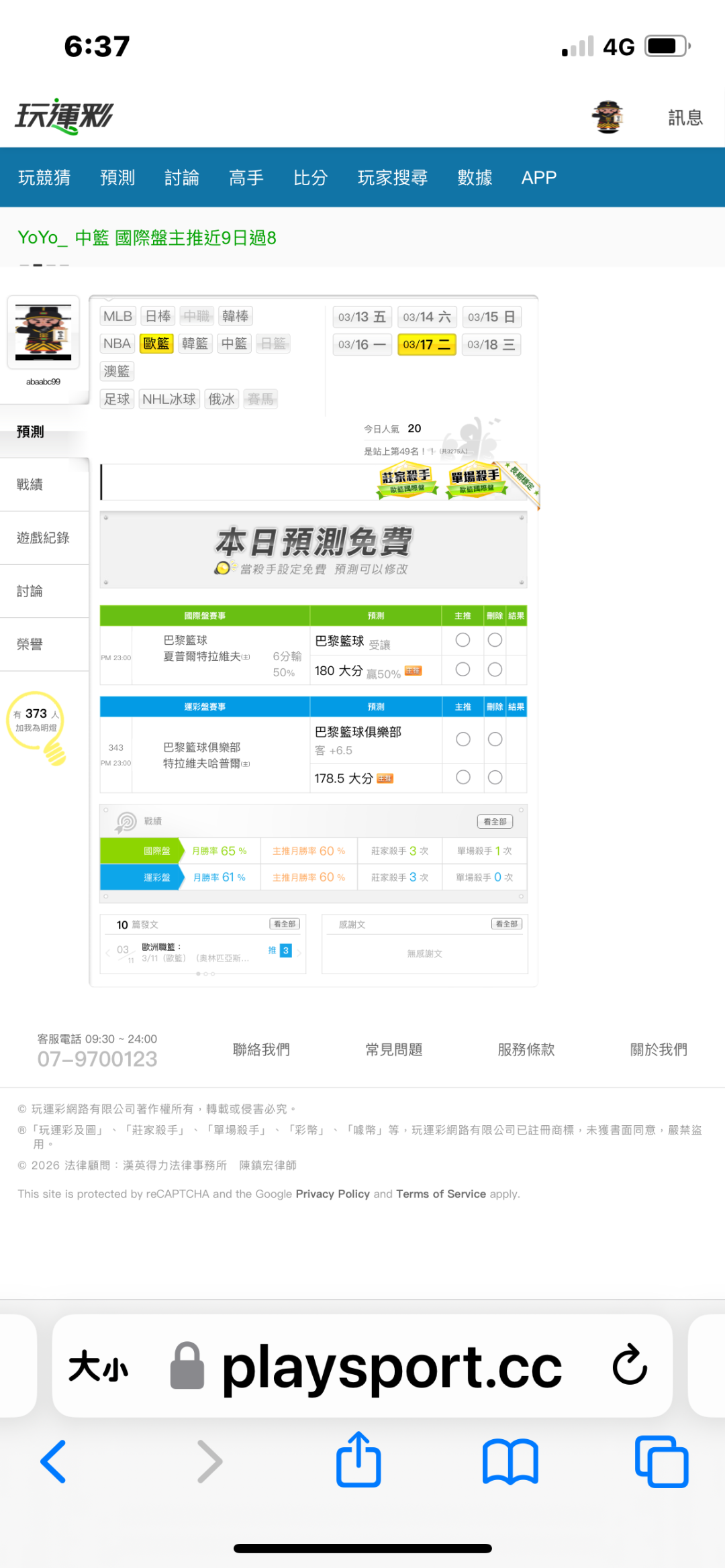Open 大小 text size menu
725x1568 pixels.
[x=98, y=1366]
